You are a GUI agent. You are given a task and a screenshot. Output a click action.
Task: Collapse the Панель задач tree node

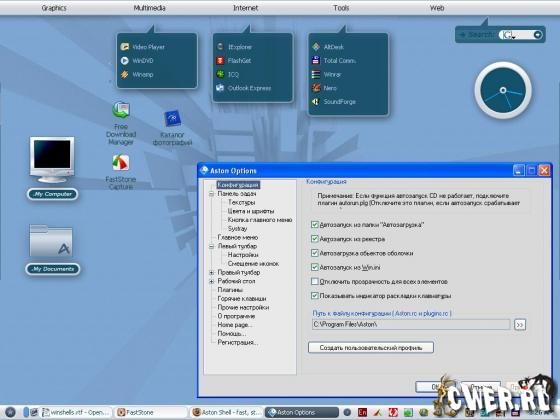pyautogui.click(x=211, y=194)
